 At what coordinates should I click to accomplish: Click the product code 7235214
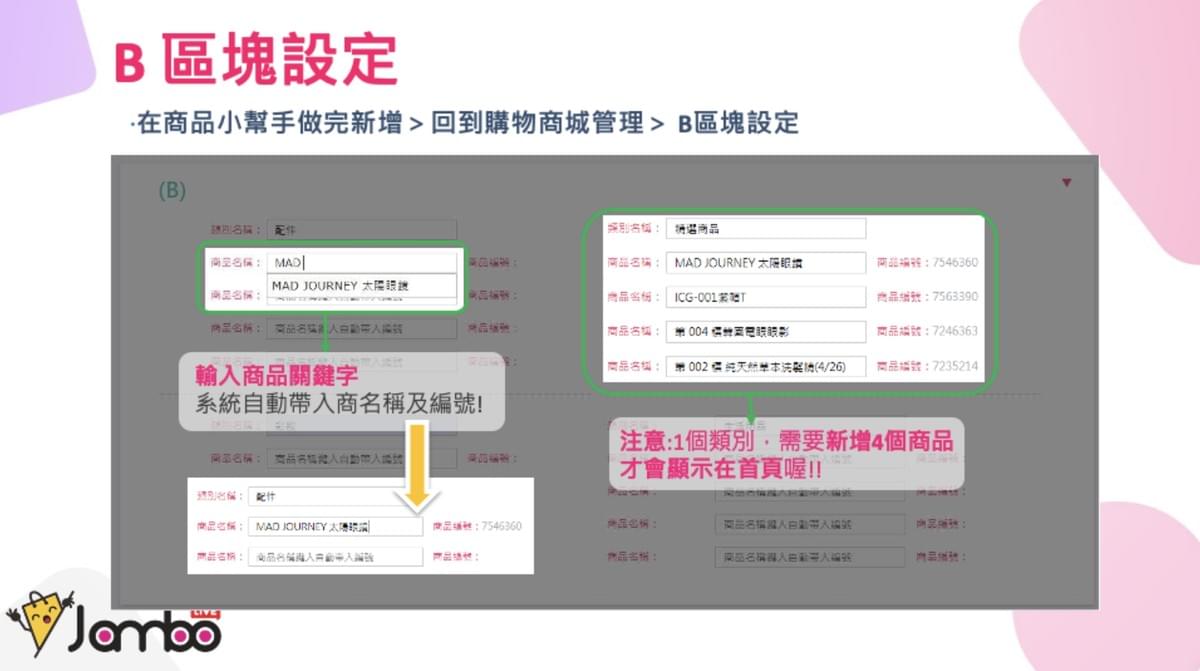954,366
